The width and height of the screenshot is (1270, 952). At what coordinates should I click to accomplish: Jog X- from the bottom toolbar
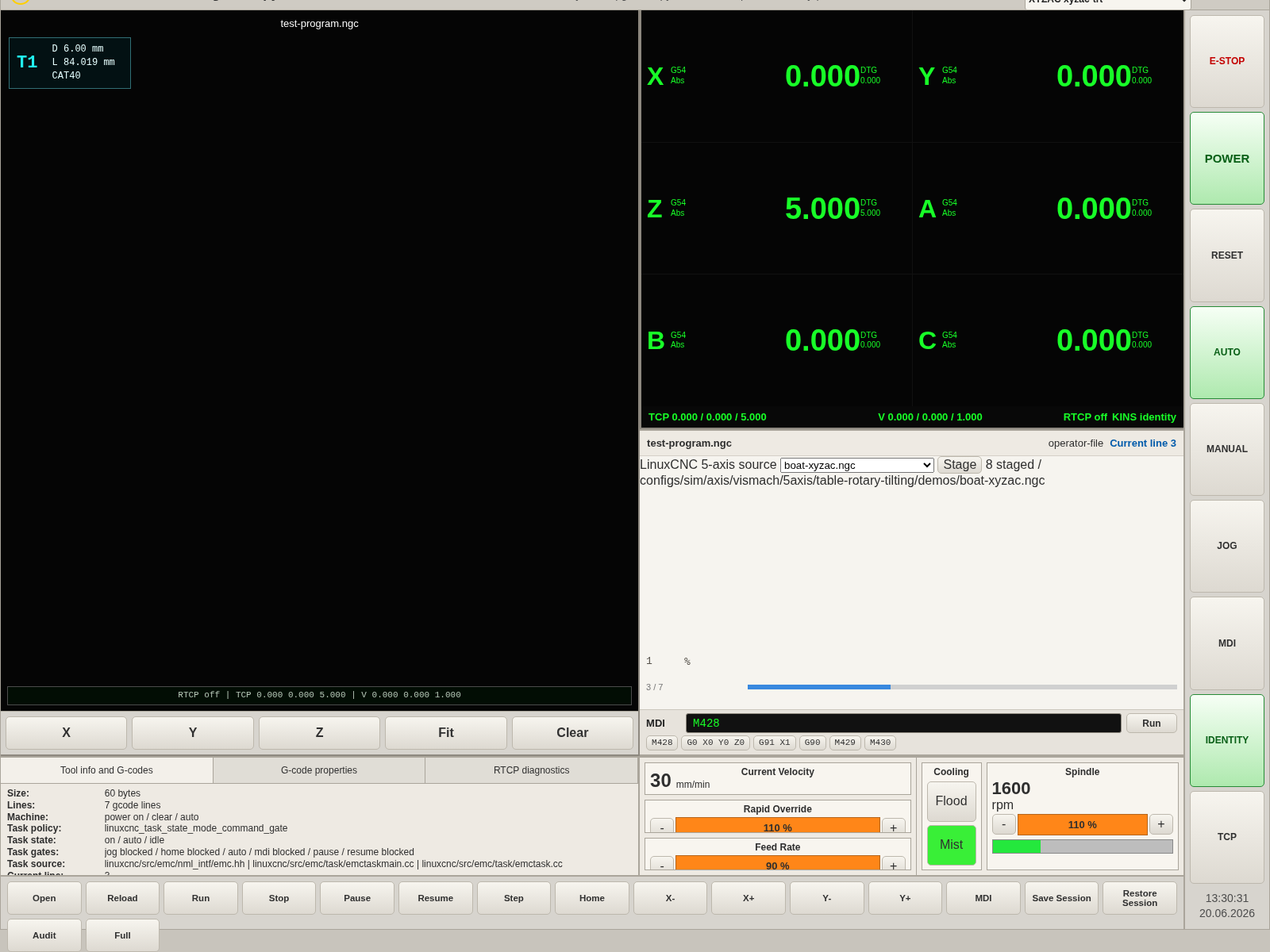click(670, 898)
